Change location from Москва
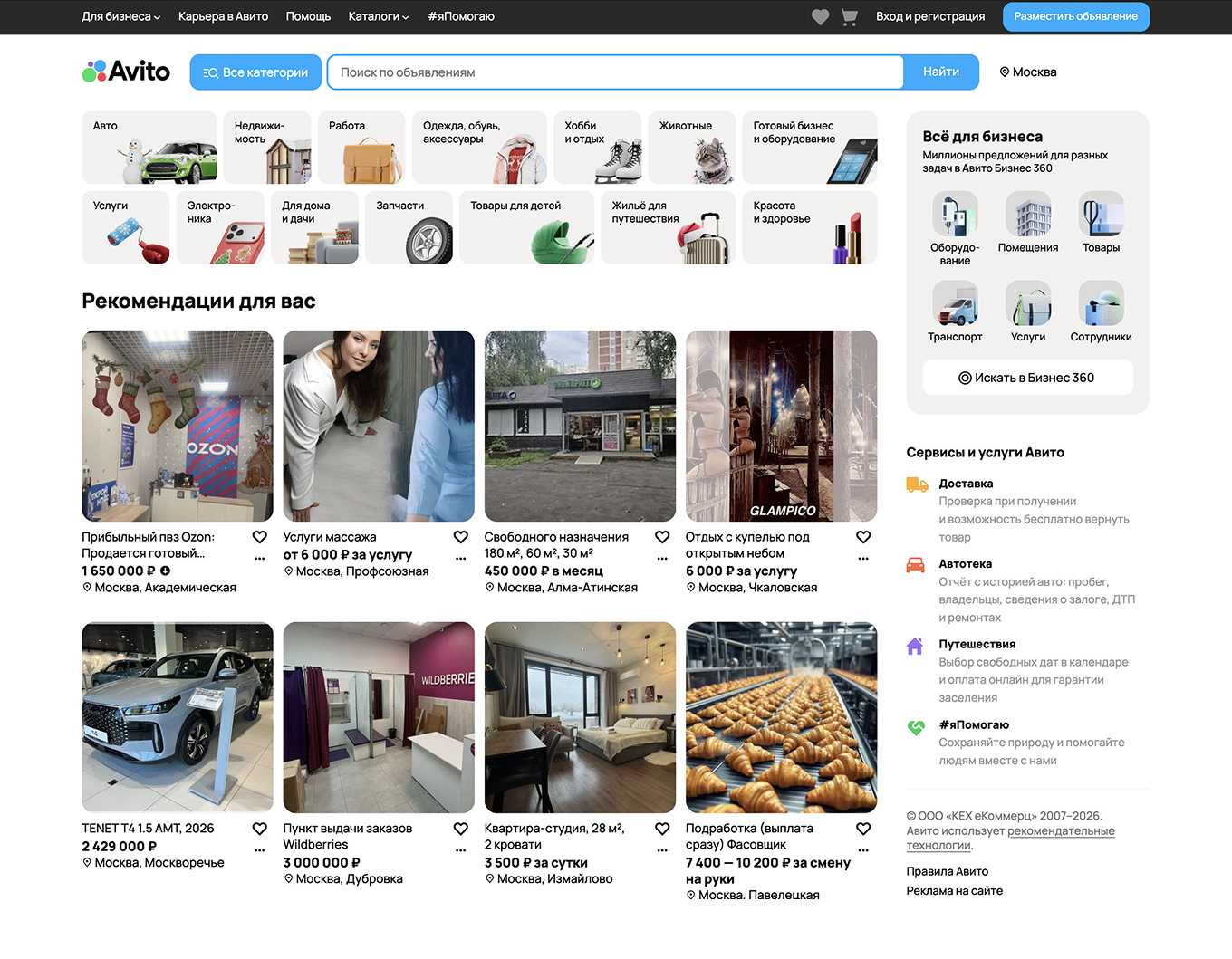Screen dimensions: 1232x959 pos(1028,72)
